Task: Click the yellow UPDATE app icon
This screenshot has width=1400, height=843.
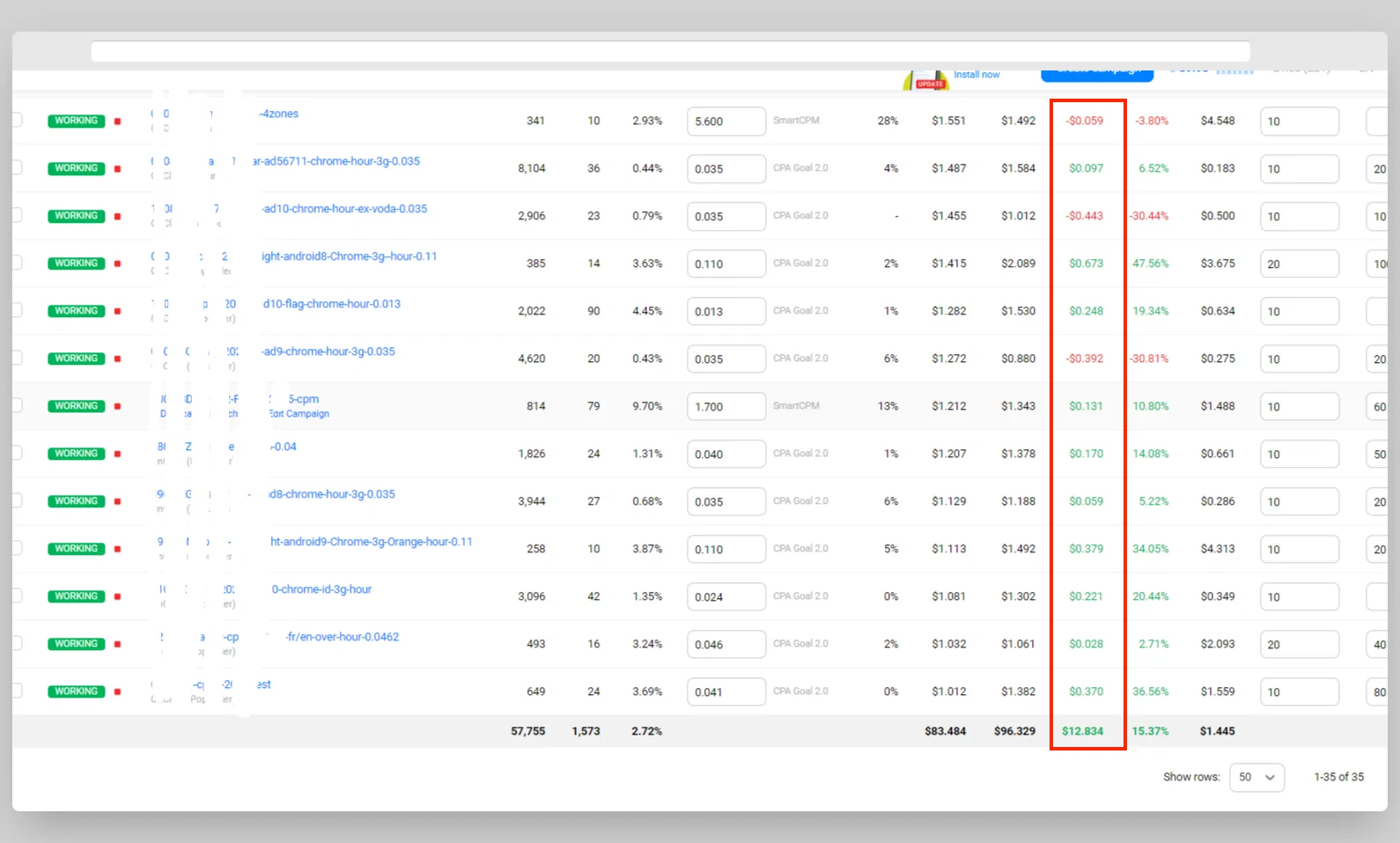Action: tap(925, 80)
